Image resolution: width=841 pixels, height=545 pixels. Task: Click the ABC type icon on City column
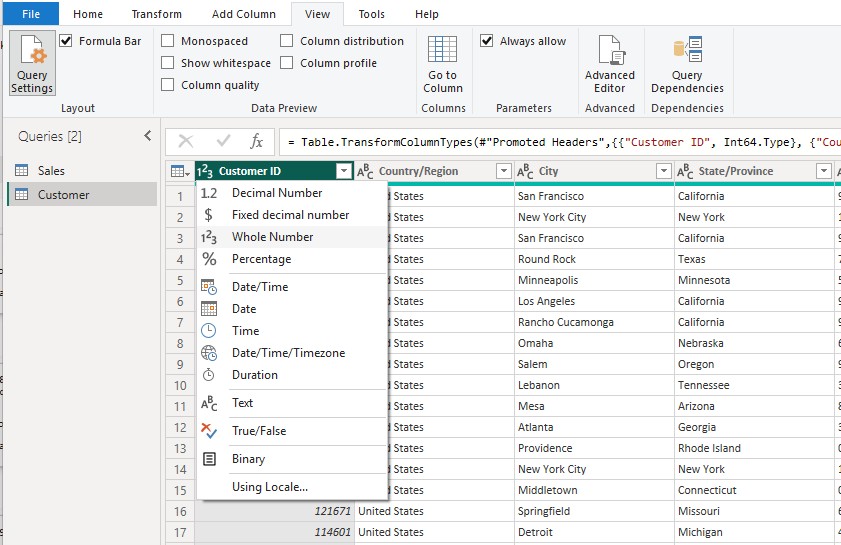click(x=525, y=172)
